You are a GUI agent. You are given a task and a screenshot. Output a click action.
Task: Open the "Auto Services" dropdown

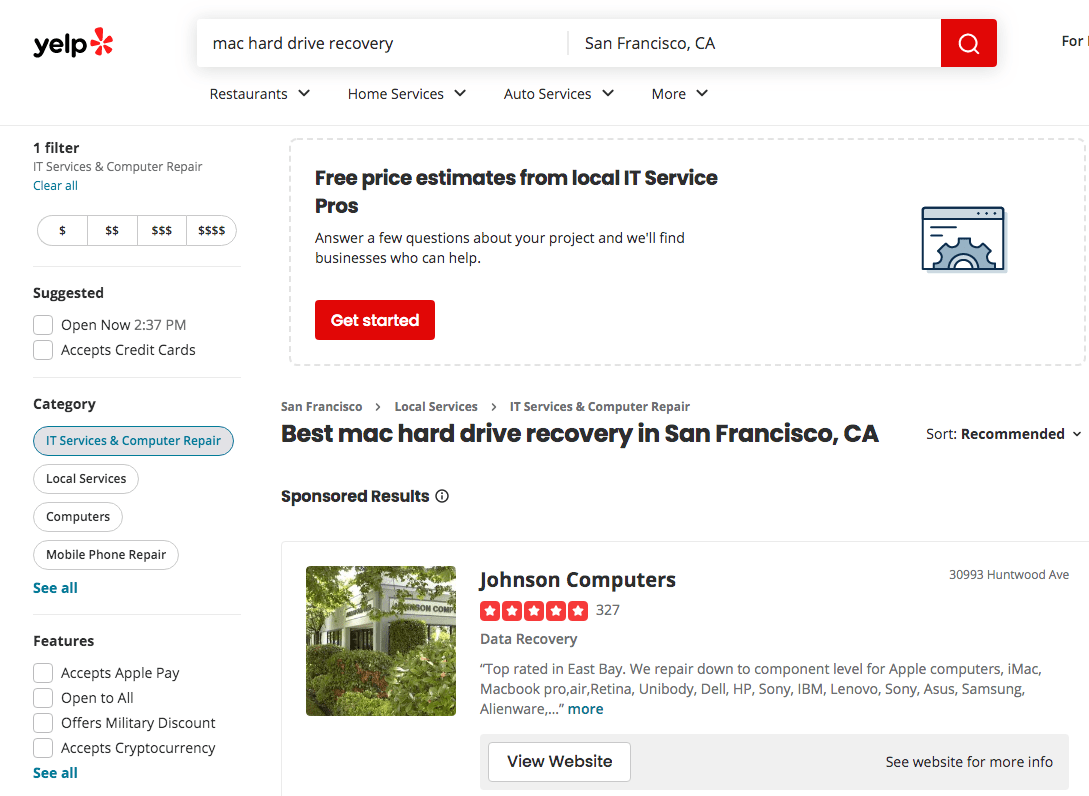pyautogui.click(x=558, y=93)
